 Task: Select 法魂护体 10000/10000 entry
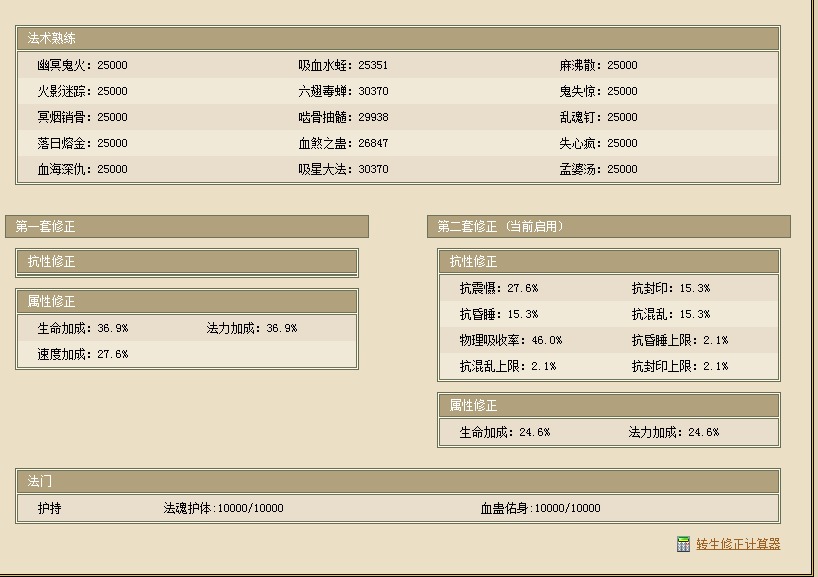(224, 509)
